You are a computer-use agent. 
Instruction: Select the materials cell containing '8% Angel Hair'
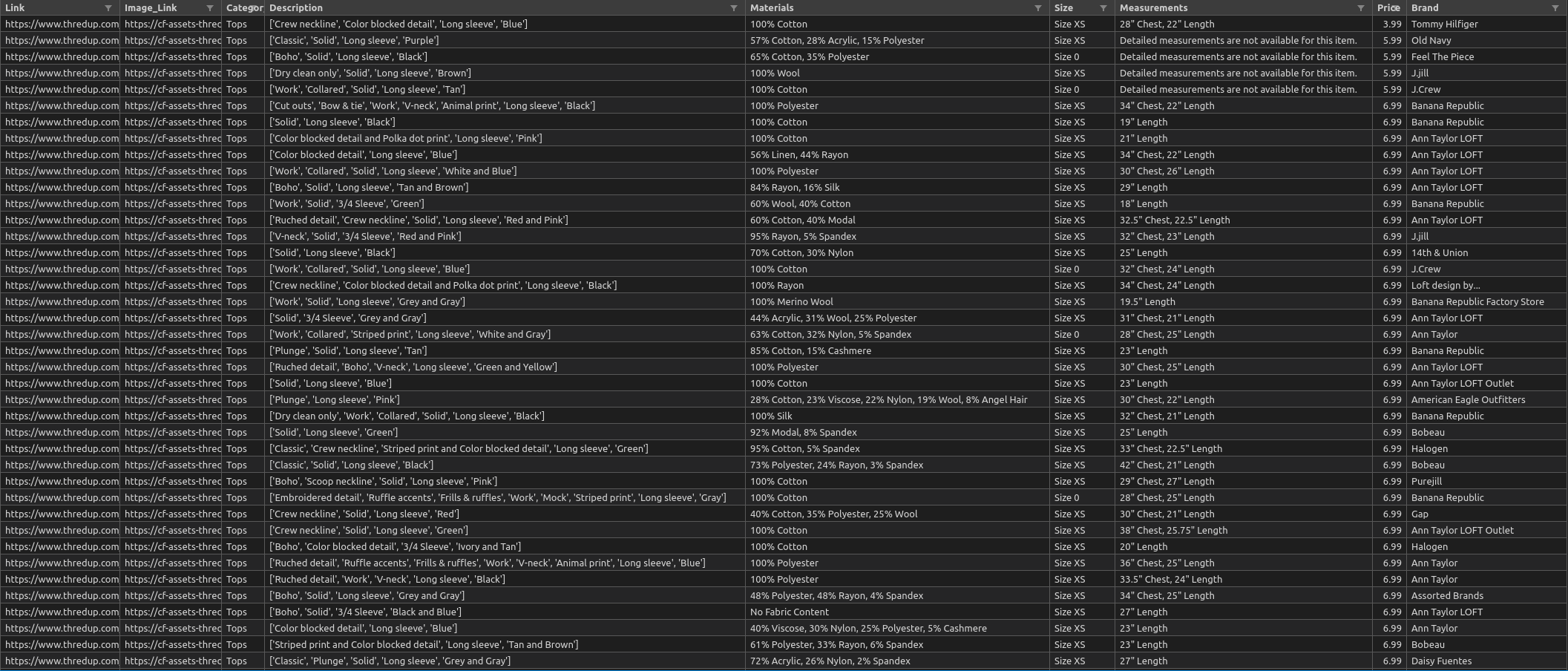coord(897,400)
